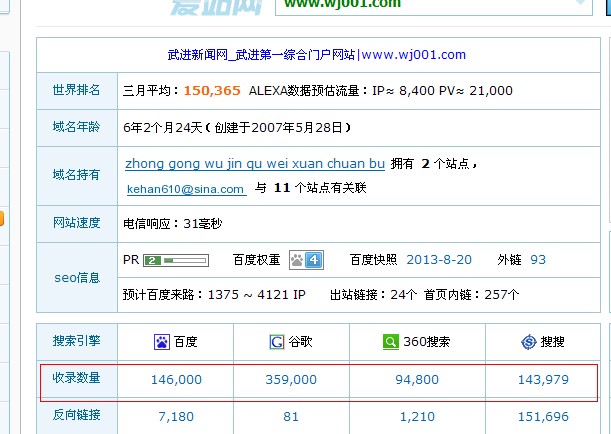611x434 pixels.
Task: Click the external links count 93
Action: 538,260
